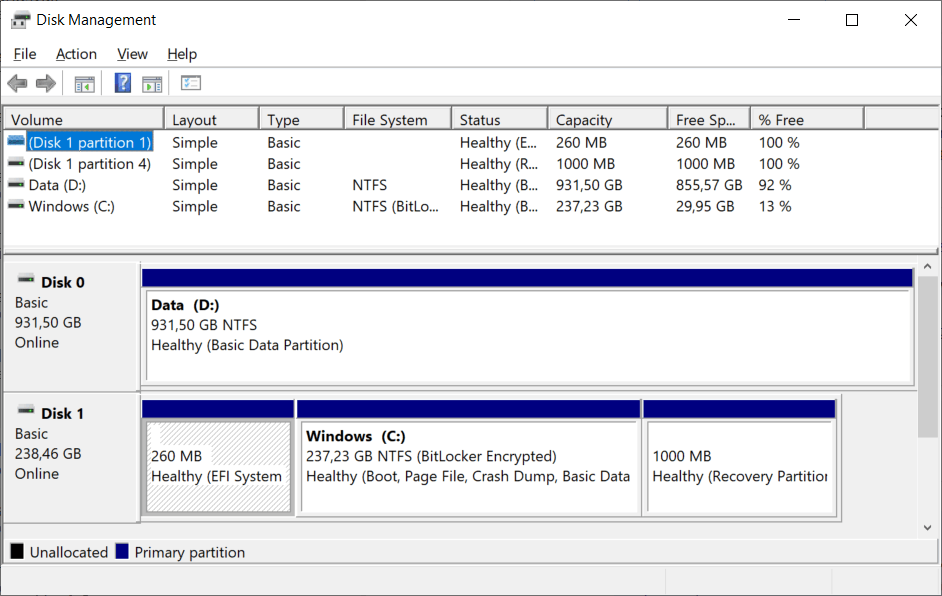Open the File menu
Viewport: 942px width, 596px height.
tap(25, 54)
